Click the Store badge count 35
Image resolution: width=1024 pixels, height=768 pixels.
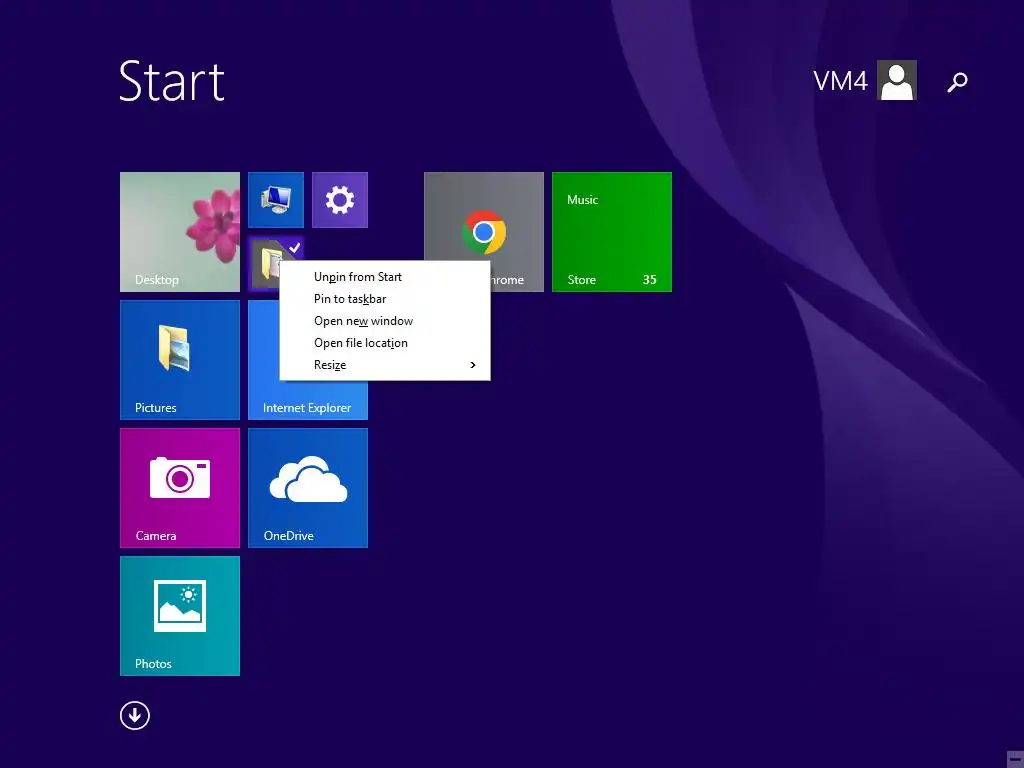[649, 280]
